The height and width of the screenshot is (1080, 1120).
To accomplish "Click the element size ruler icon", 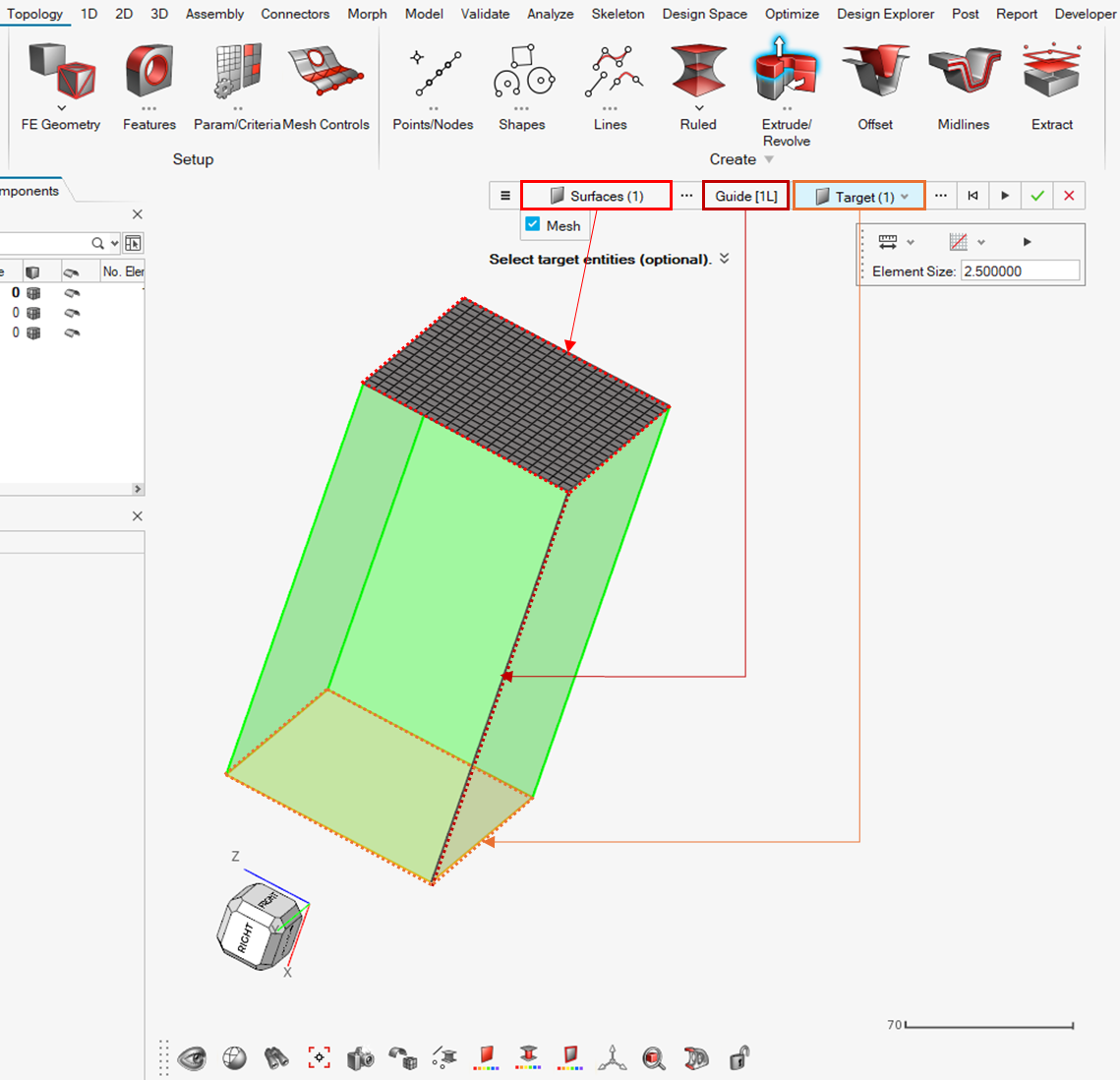I will click(x=887, y=242).
